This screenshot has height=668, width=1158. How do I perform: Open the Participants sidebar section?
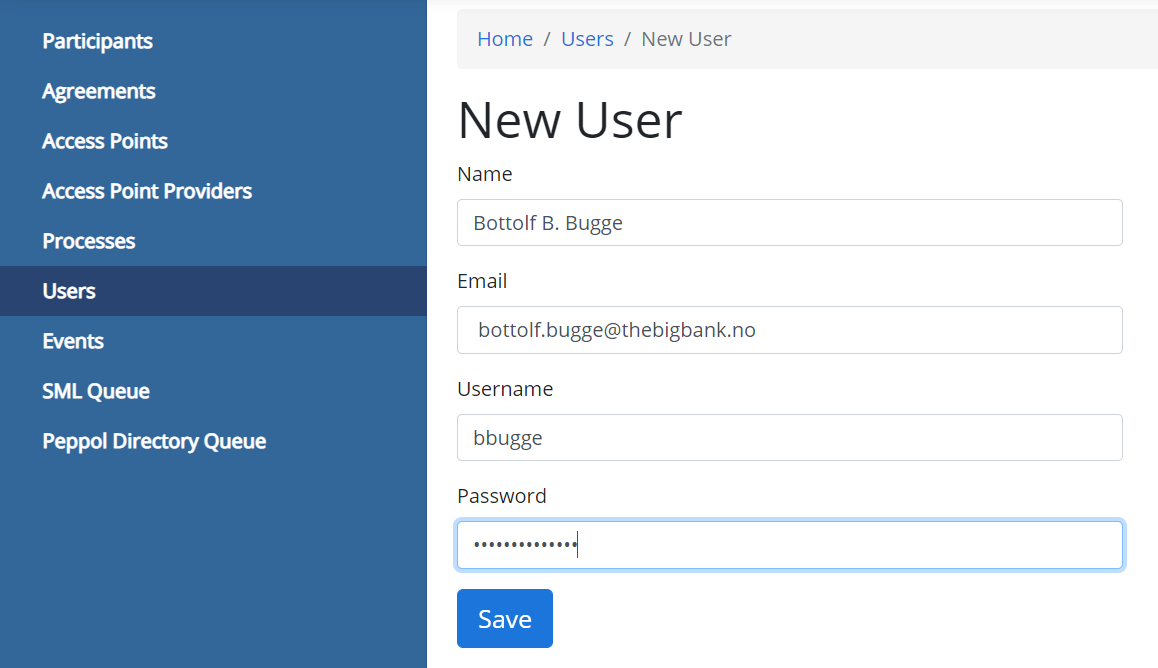pyautogui.click(x=97, y=41)
